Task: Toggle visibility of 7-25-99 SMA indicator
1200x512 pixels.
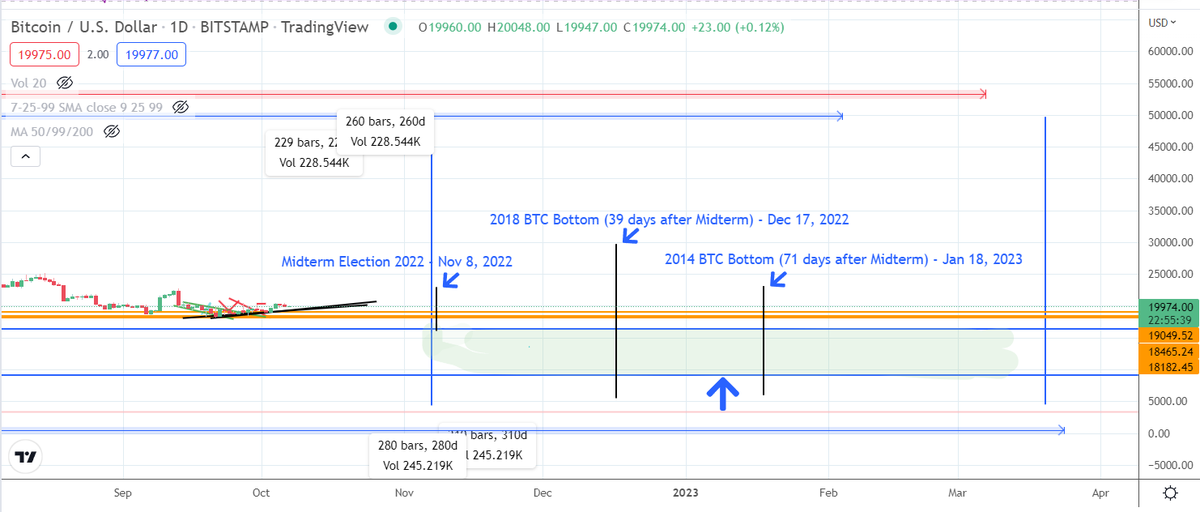Action: (181, 106)
